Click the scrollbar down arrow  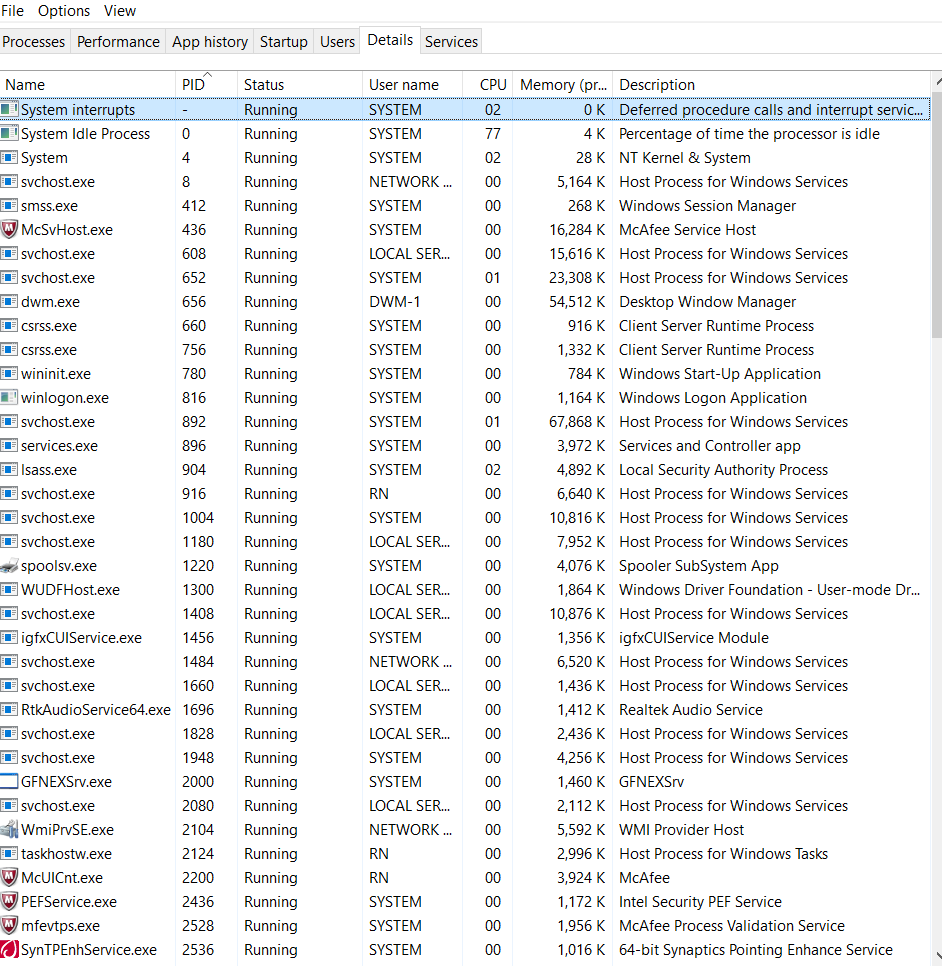937,956
